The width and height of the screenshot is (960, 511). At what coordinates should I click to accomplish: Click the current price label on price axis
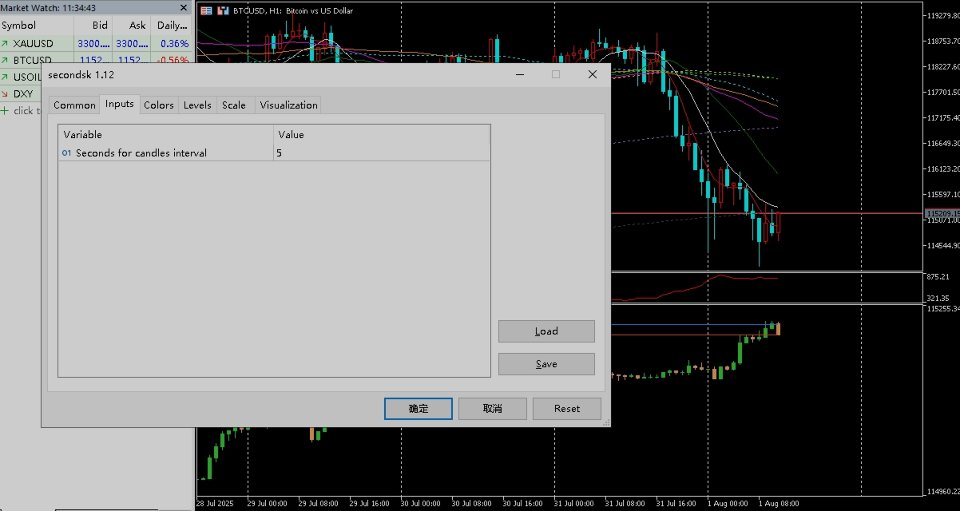point(942,213)
